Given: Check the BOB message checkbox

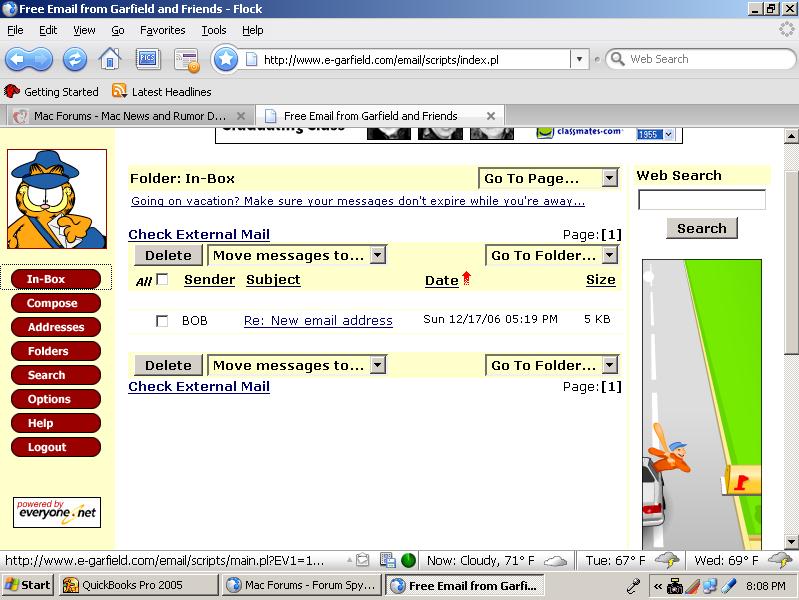Looking at the screenshot, I should point(162,321).
